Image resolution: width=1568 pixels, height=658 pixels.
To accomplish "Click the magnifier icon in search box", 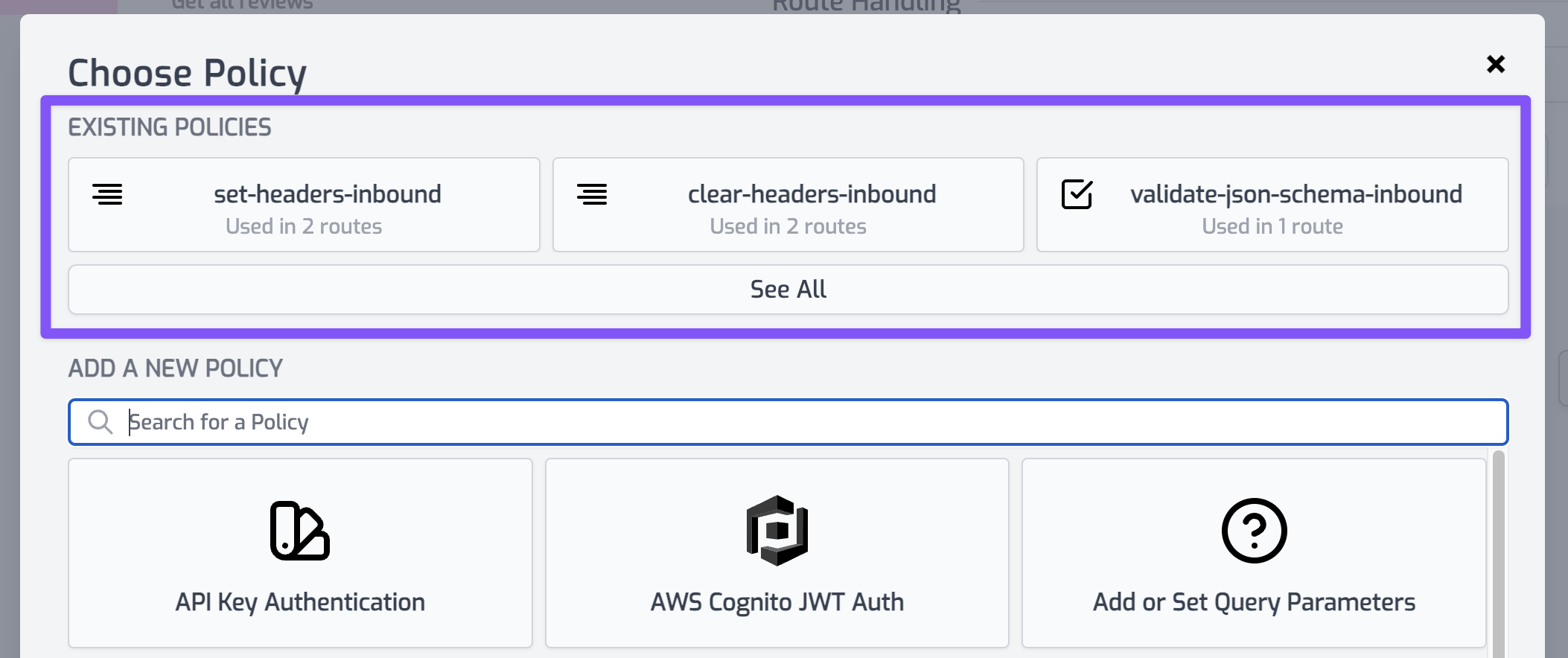I will tap(100, 422).
